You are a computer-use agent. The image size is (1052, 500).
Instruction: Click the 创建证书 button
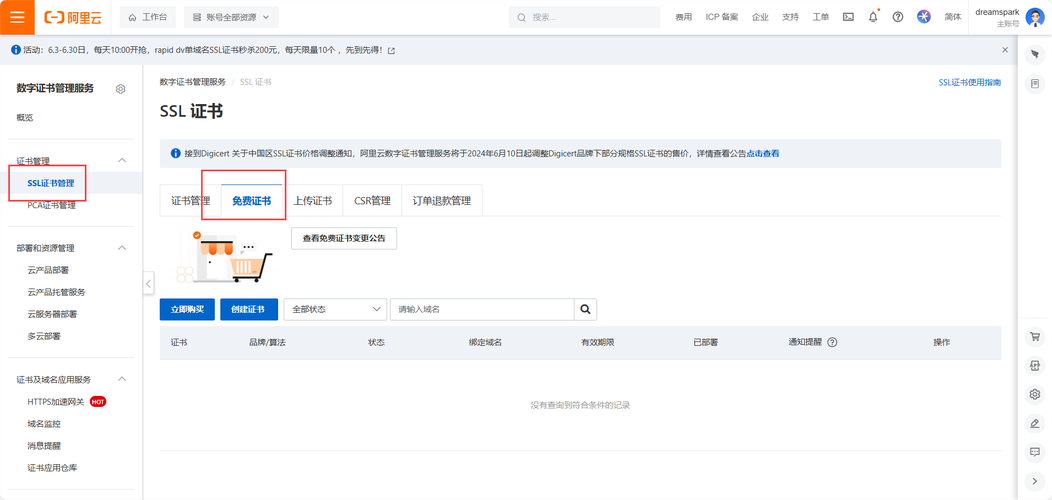(248, 309)
